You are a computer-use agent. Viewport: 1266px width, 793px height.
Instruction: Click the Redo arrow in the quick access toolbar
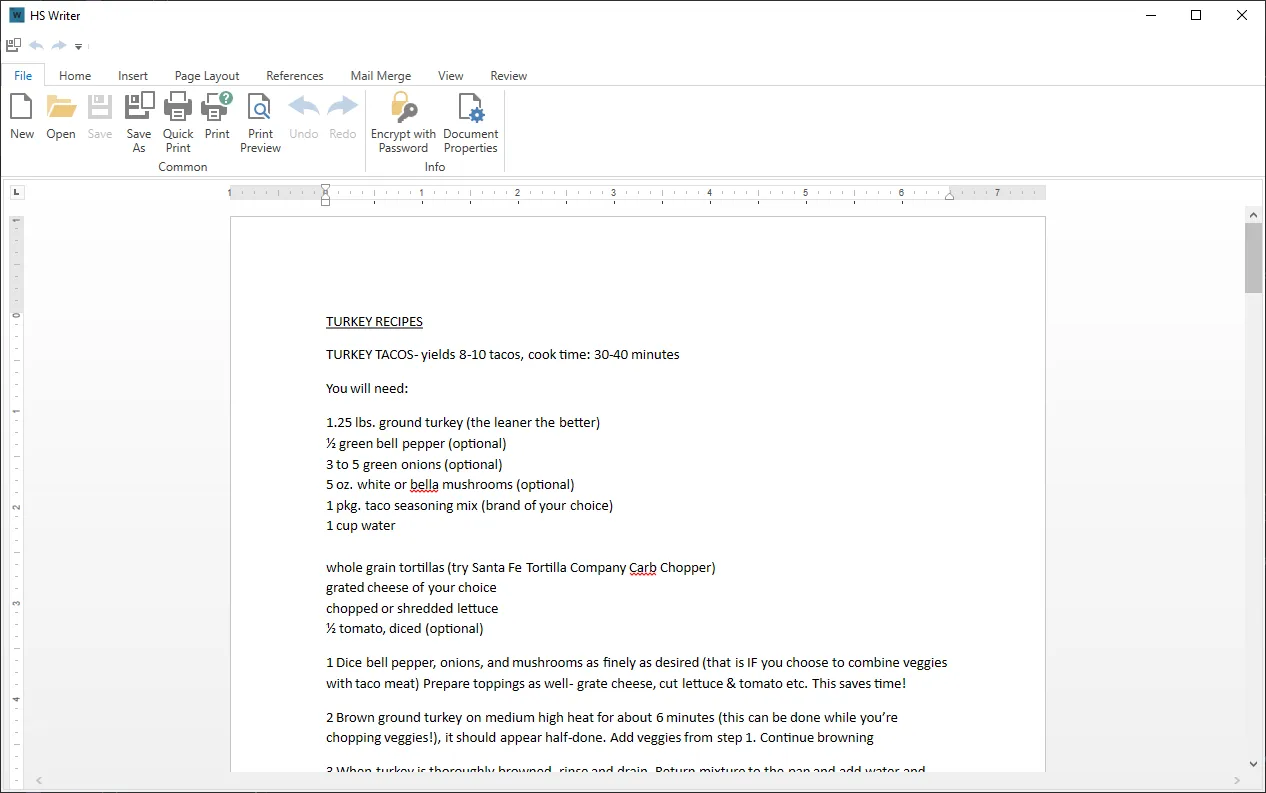(58, 45)
